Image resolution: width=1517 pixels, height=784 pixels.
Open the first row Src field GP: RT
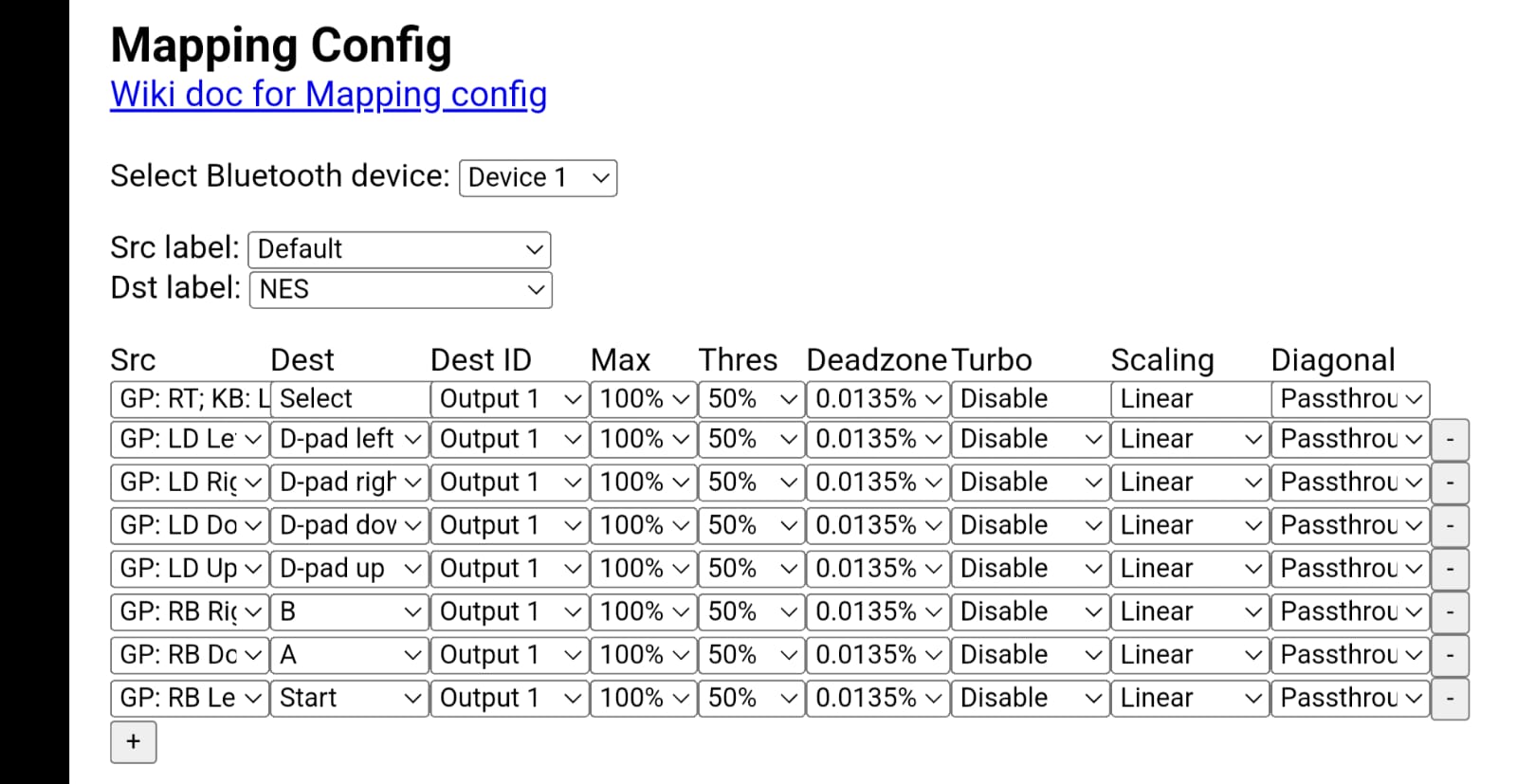[190, 399]
